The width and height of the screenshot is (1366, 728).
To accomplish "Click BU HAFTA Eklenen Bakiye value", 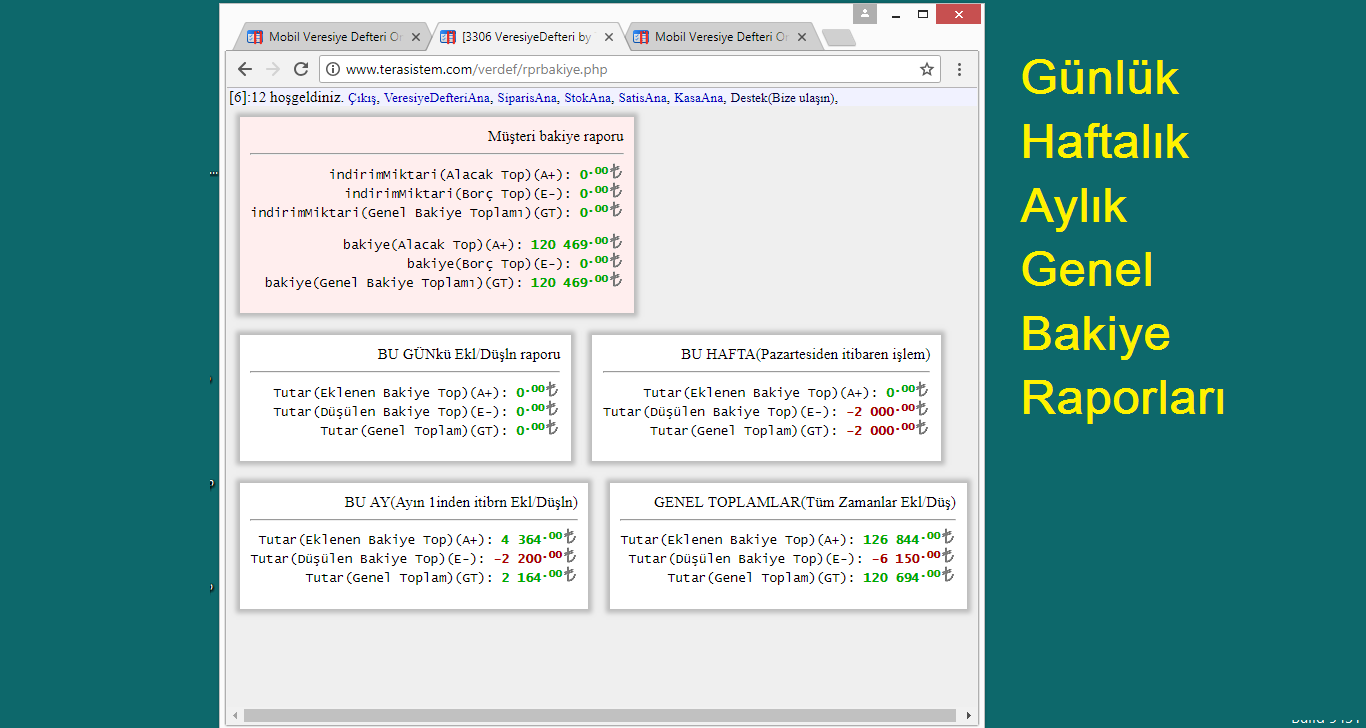I will coord(907,392).
